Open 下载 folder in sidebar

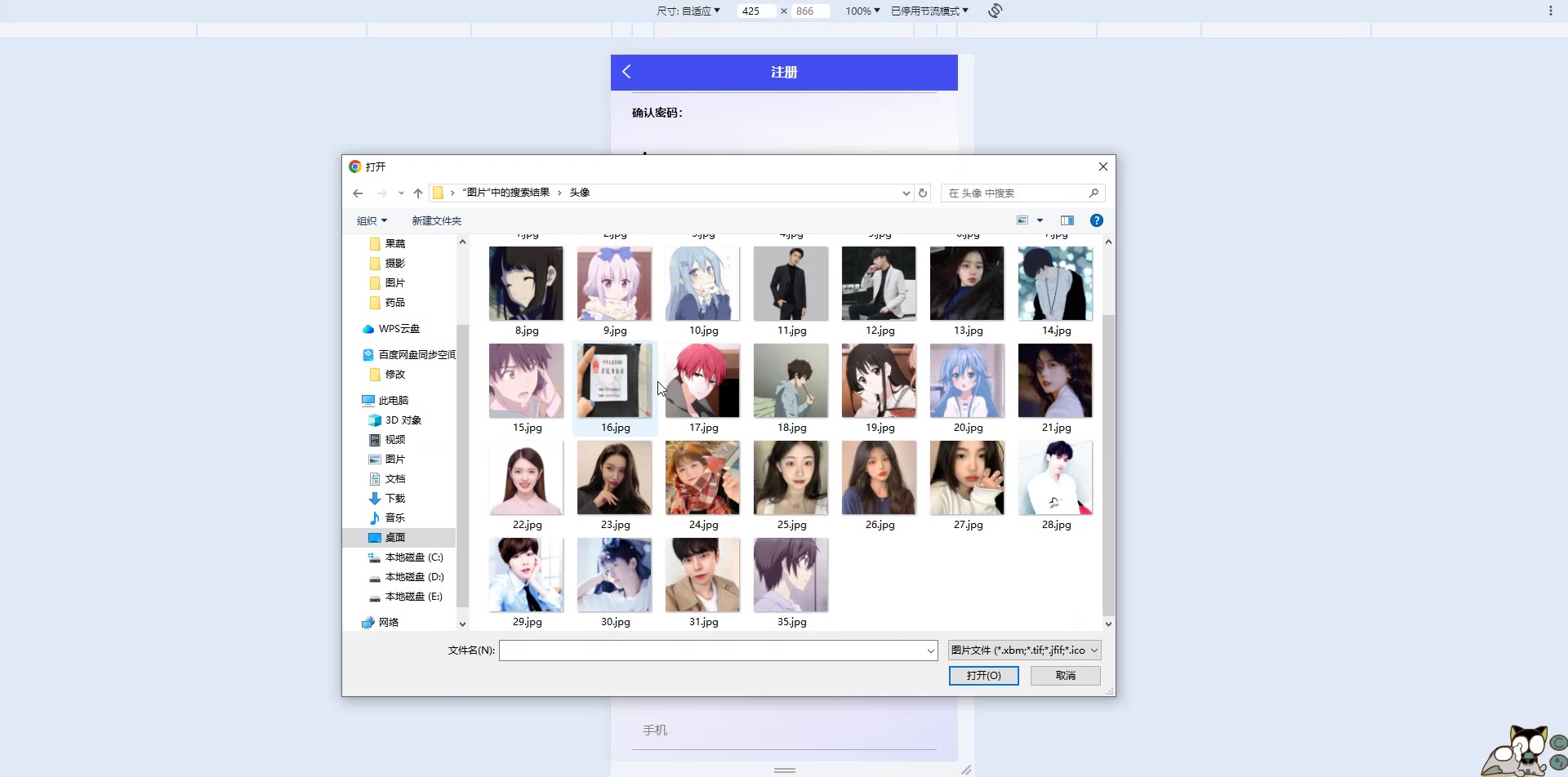click(x=387, y=499)
